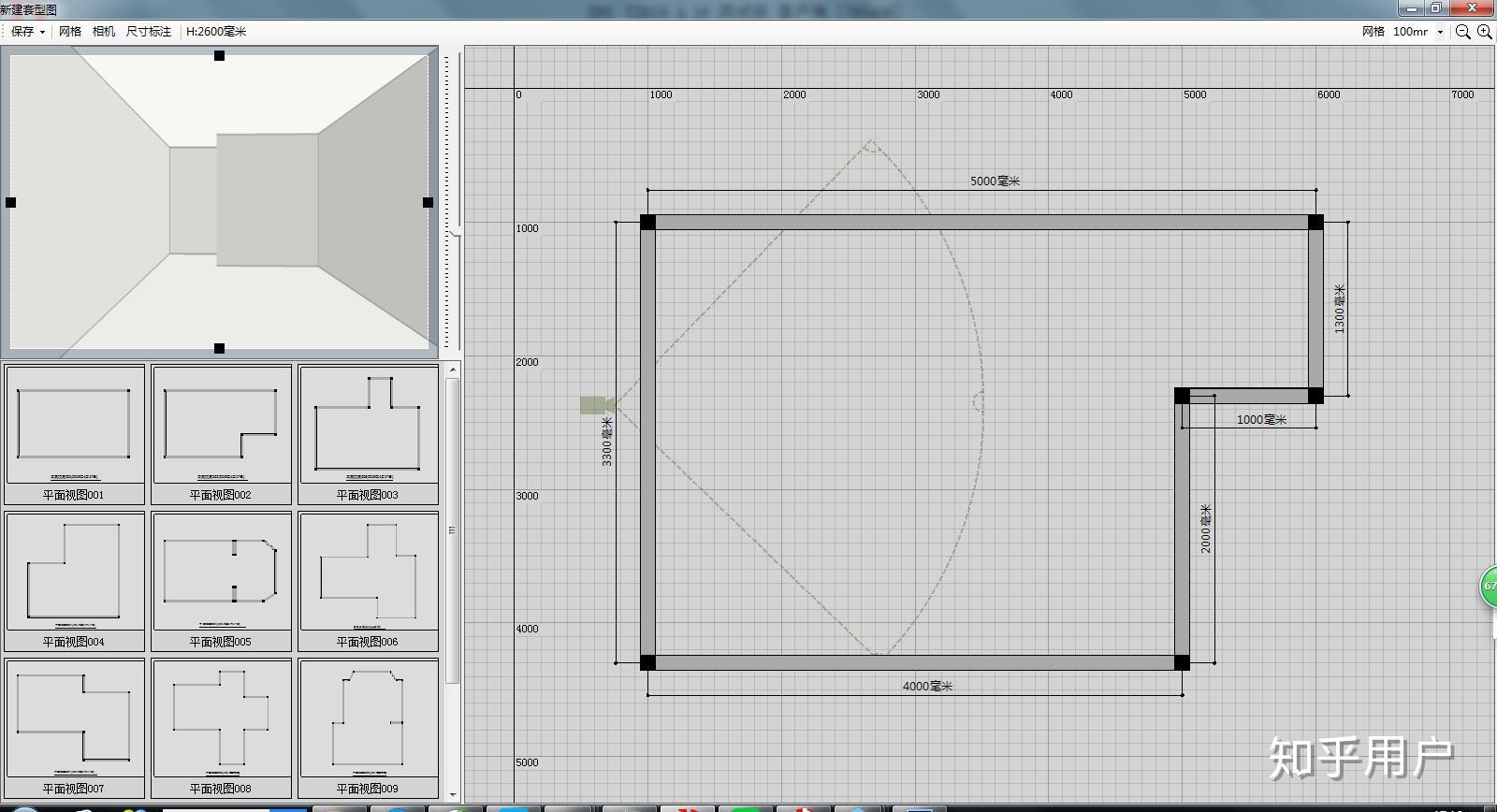Click the camera view target circle handle
Viewport: 1497px width, 812px height.
pyautogui.click(x=979, y=402)
